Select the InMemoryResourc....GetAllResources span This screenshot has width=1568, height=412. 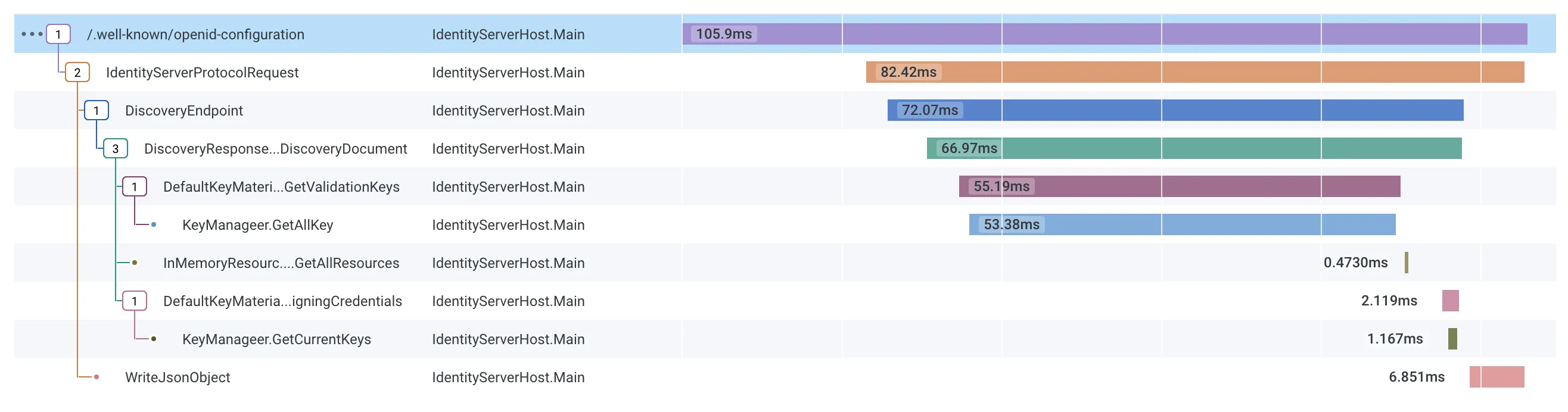281,263
